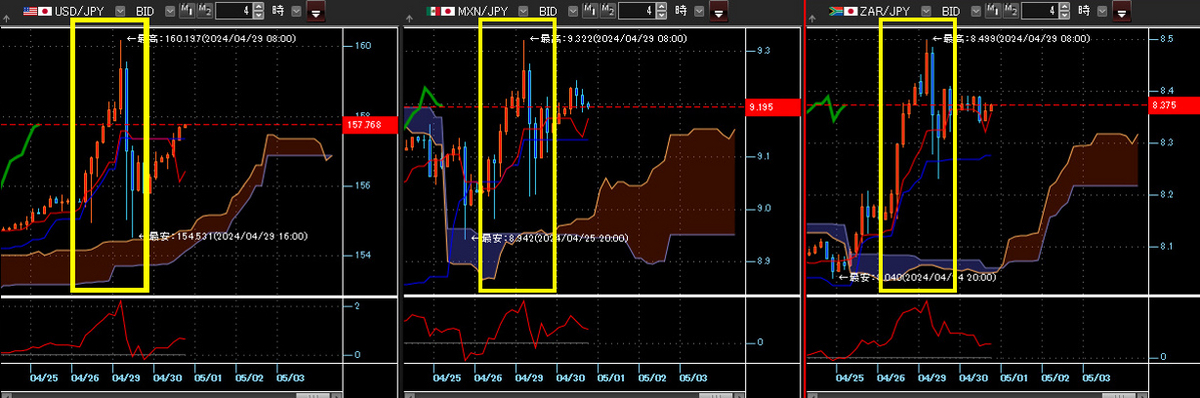Click the MXN/JPY high label 9.322
The height and width of the screenshot is (398, 1200).
(608, 38)
